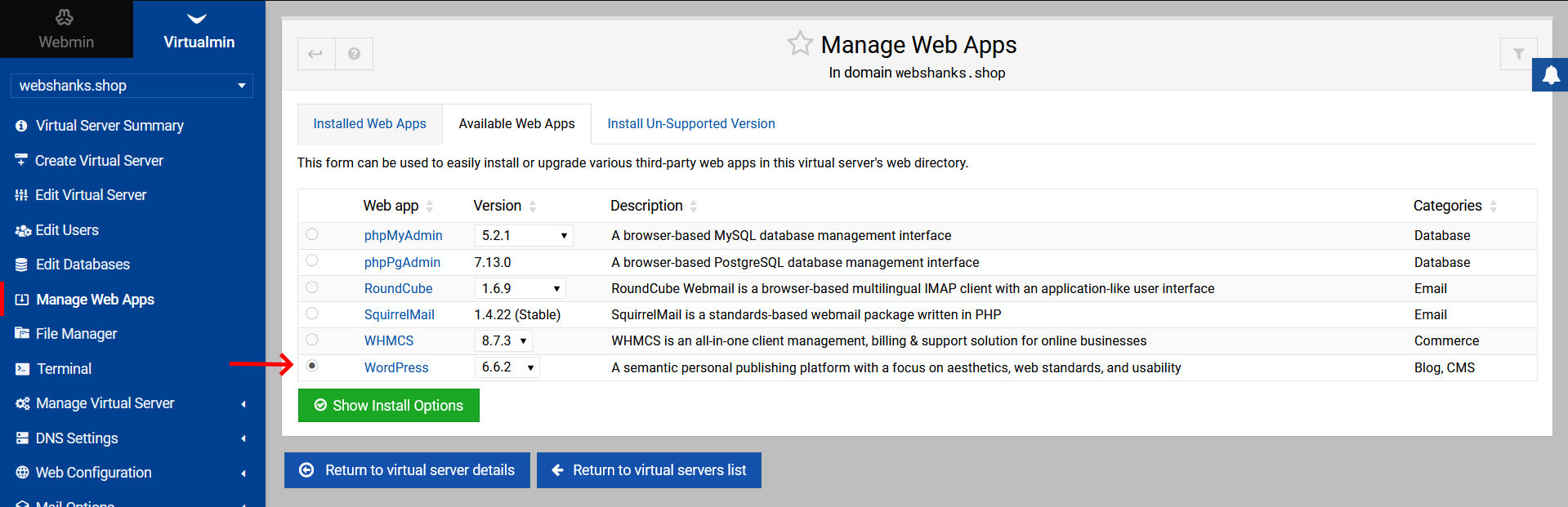Open Edit Virtual Server page
The width and height of the screenshot is (1568, 507).
click(91, 195)
